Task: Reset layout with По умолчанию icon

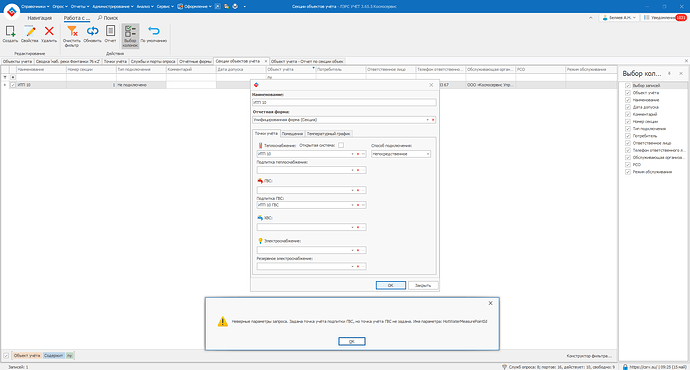Action: point(154,31)
